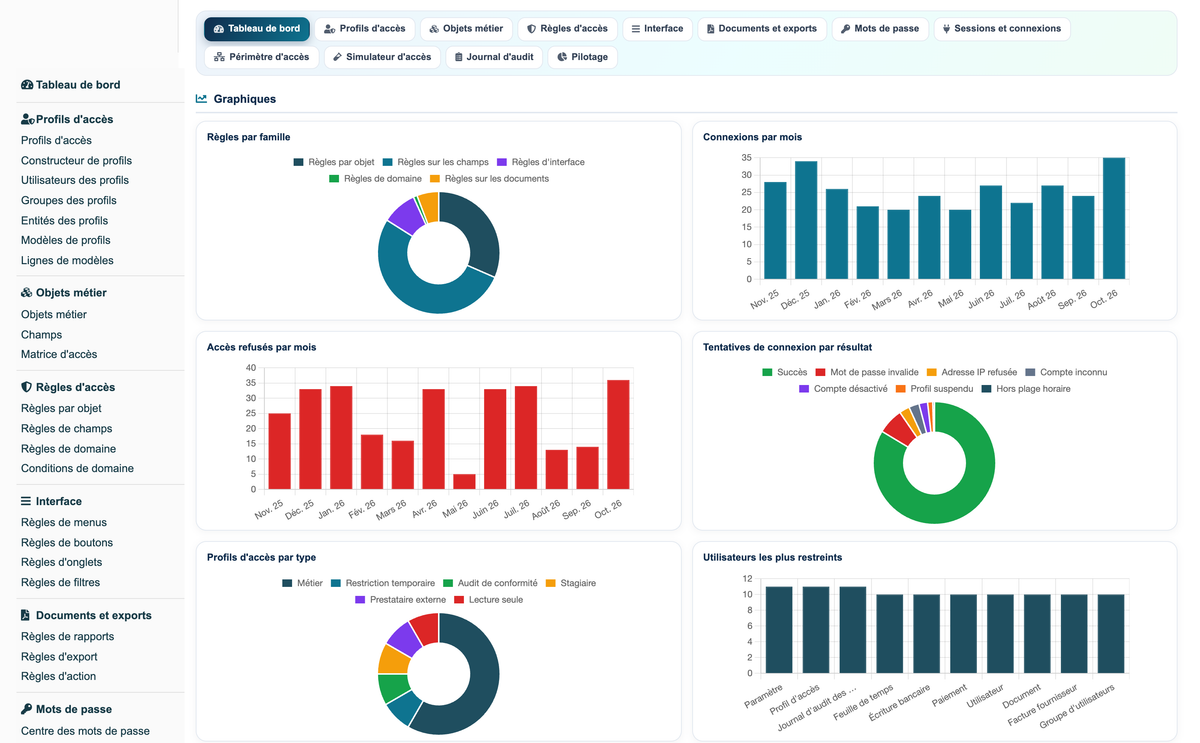Hide the Hors plage horaire legend series
This screenshot has width=1200, height=743.
point(1025,388)
